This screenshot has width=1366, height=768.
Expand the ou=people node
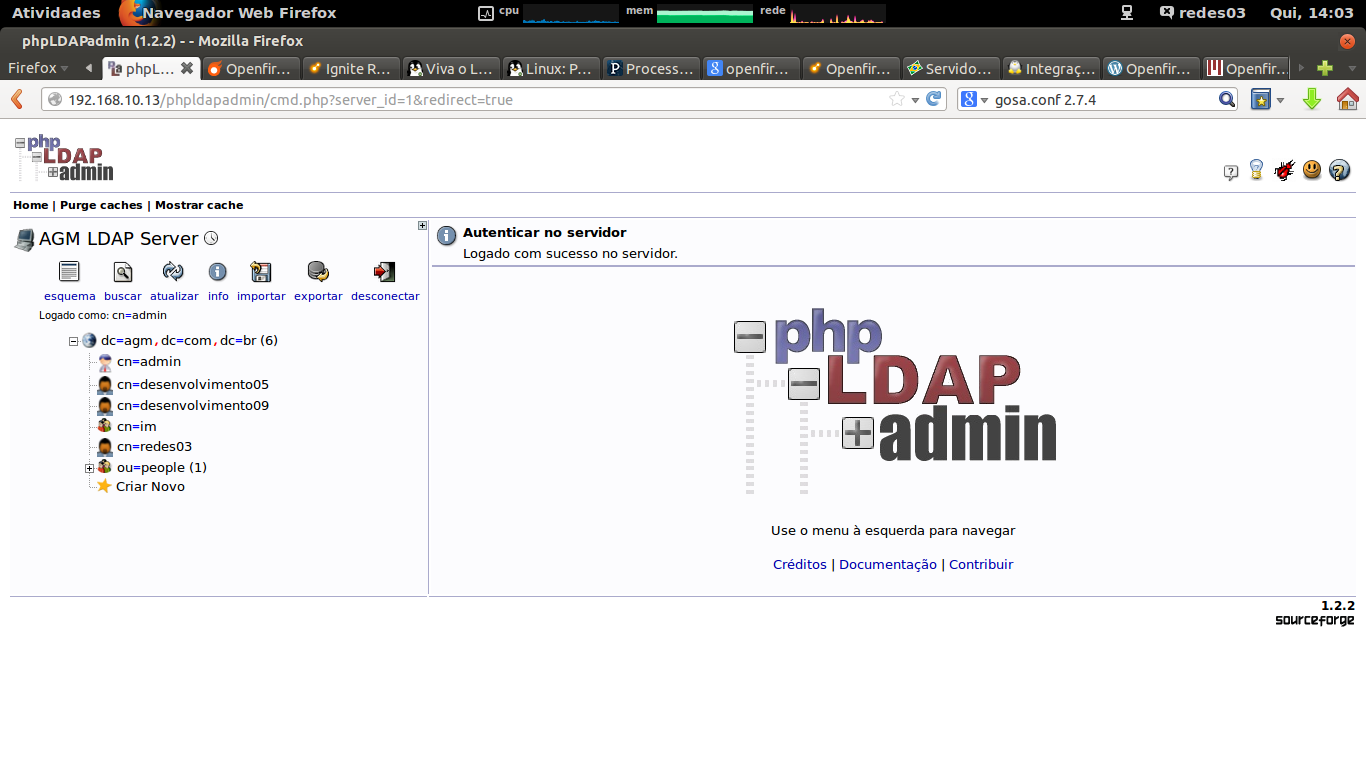[x=89, y=468]
